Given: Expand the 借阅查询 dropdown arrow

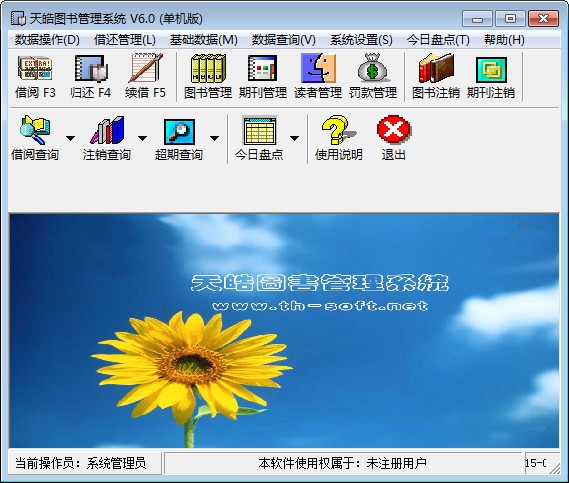Looking at the screenshot, I should [x=70, y=138].
